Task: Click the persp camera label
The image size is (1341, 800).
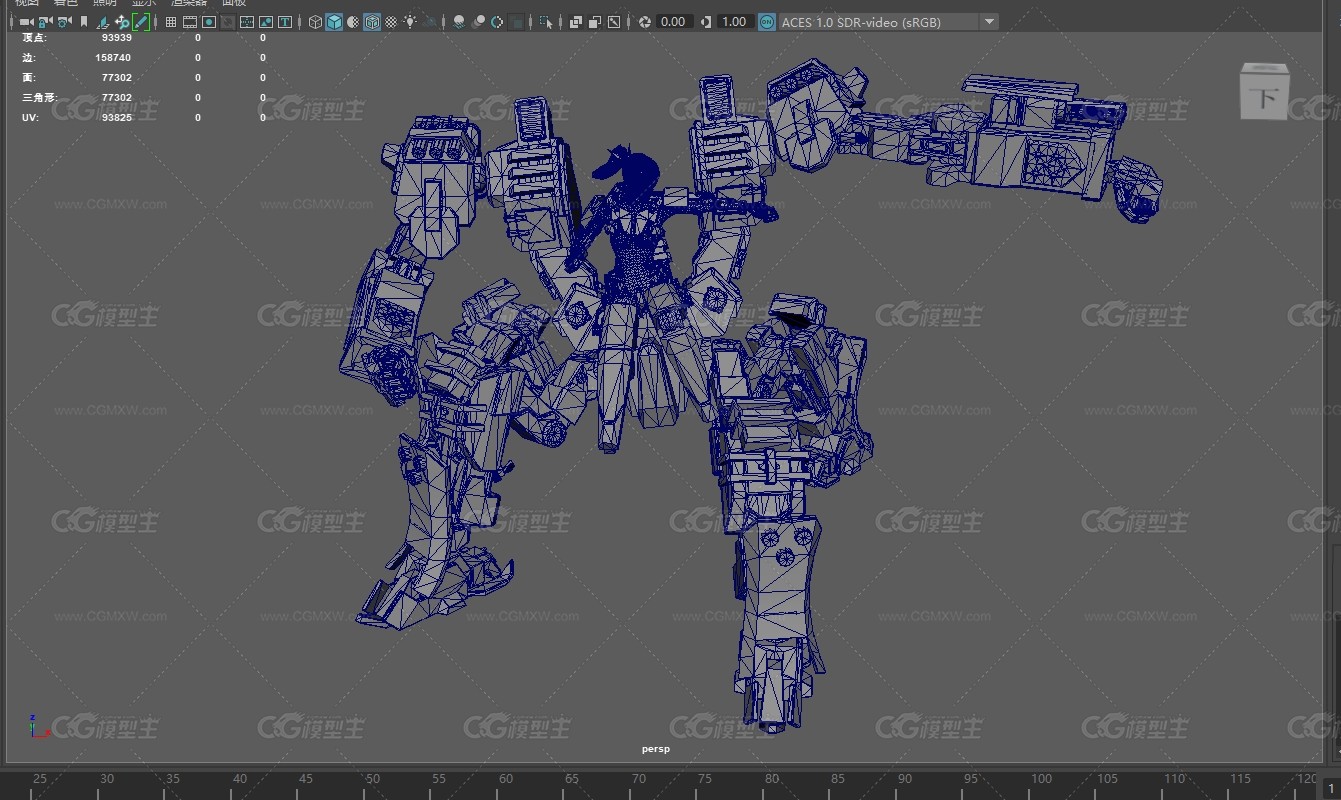Action: click(x=656, y=749)
